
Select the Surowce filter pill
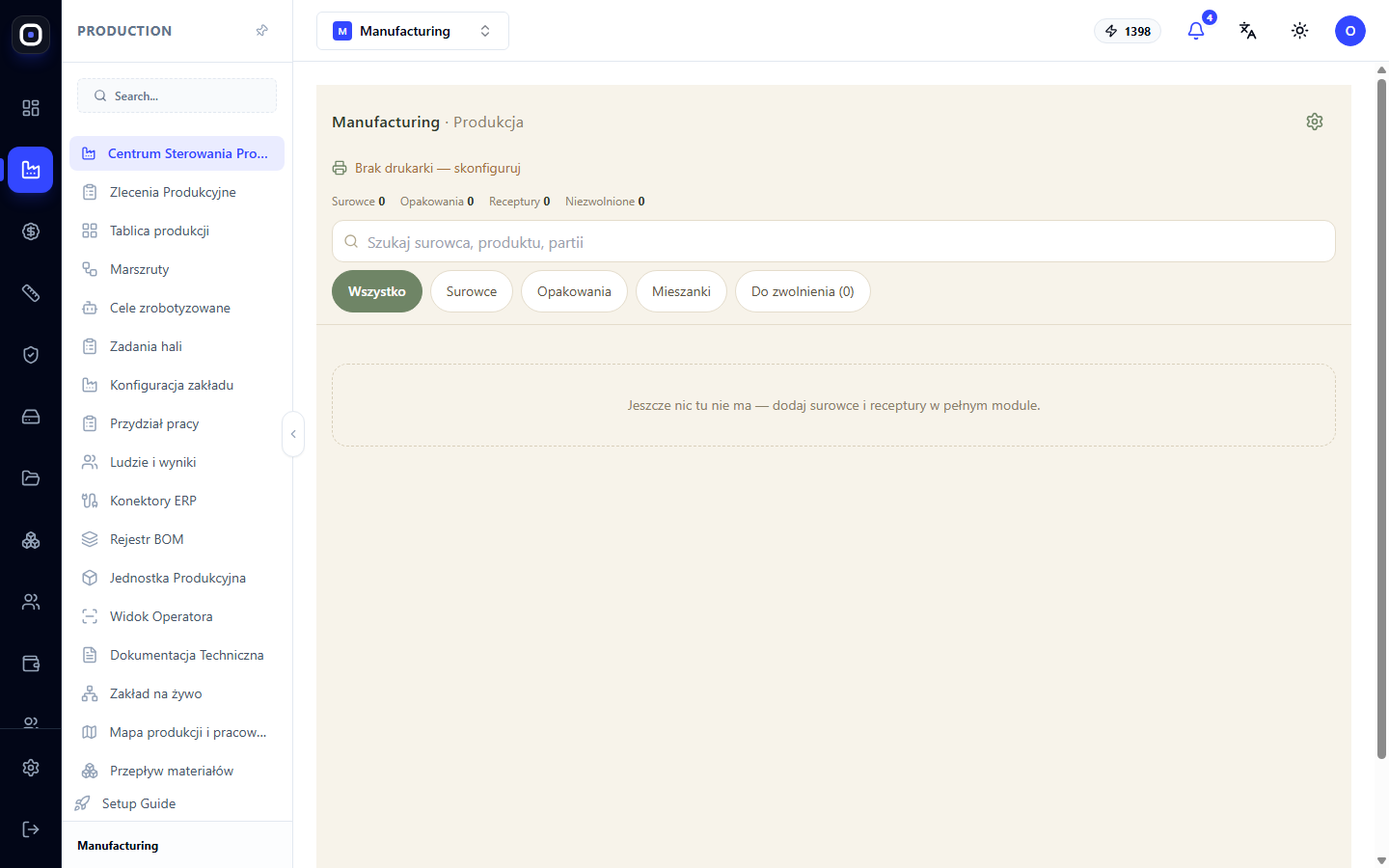472,291
